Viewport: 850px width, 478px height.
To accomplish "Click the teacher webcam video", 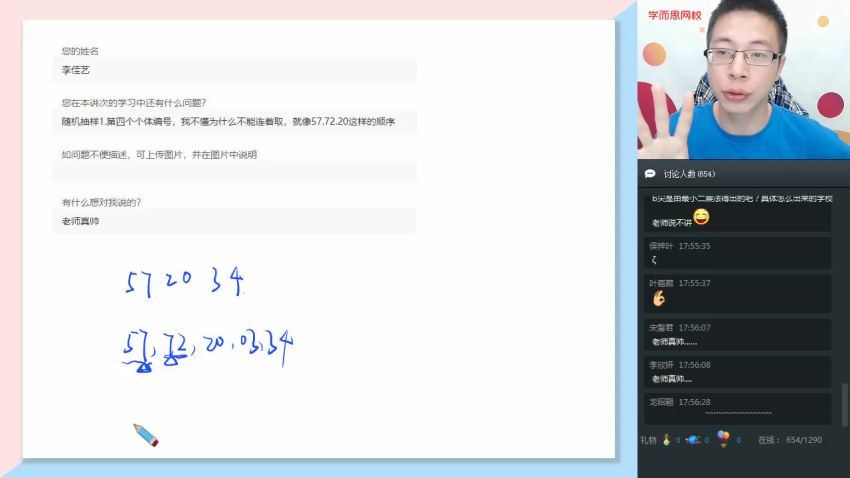I will tap(744, 80).
